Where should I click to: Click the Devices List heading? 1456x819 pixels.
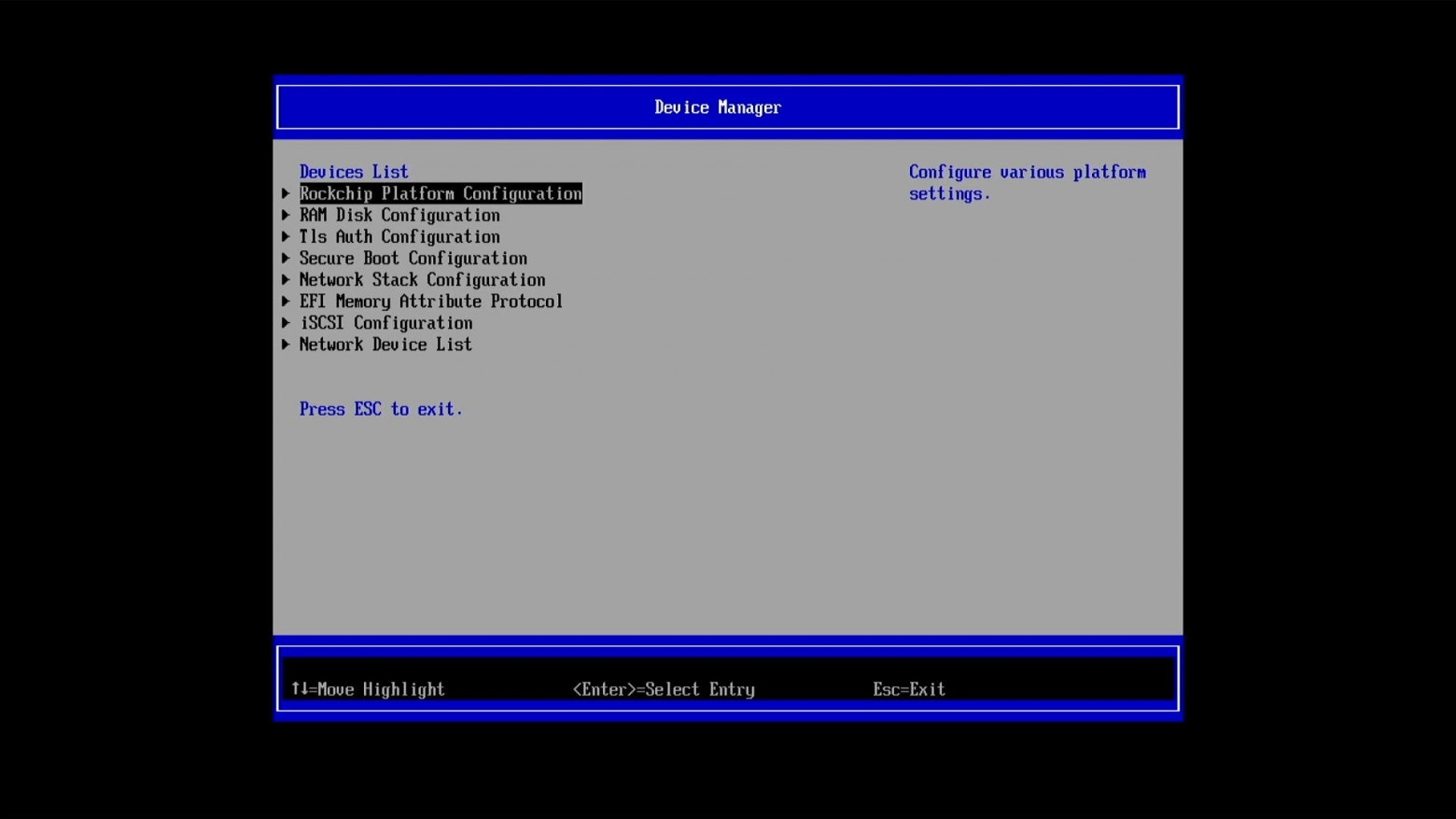click(354, 172)
